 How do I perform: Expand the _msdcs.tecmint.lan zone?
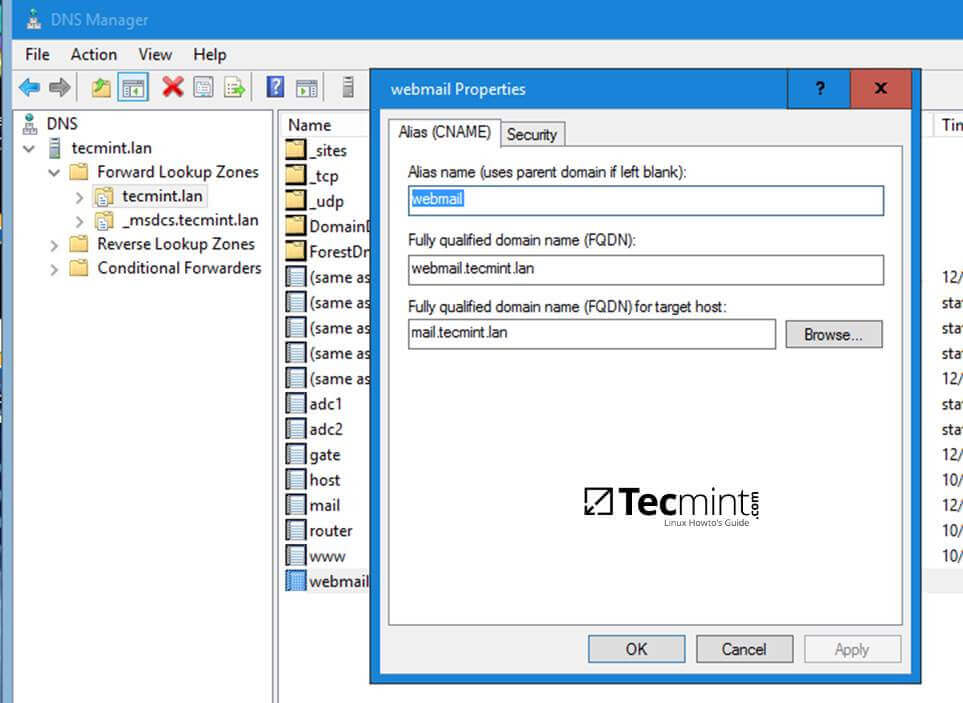click(x=78, y=220)
